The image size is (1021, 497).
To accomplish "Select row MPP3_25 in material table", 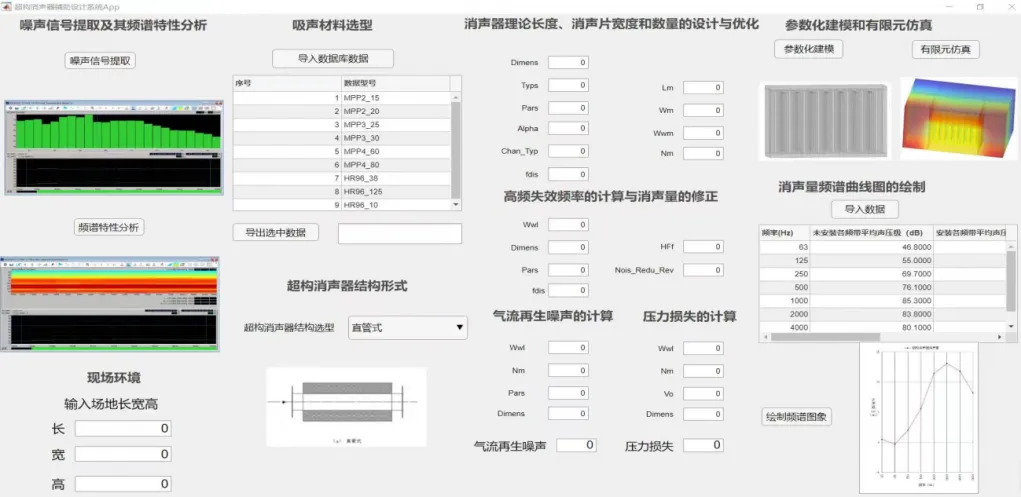I will click(342, 124).
